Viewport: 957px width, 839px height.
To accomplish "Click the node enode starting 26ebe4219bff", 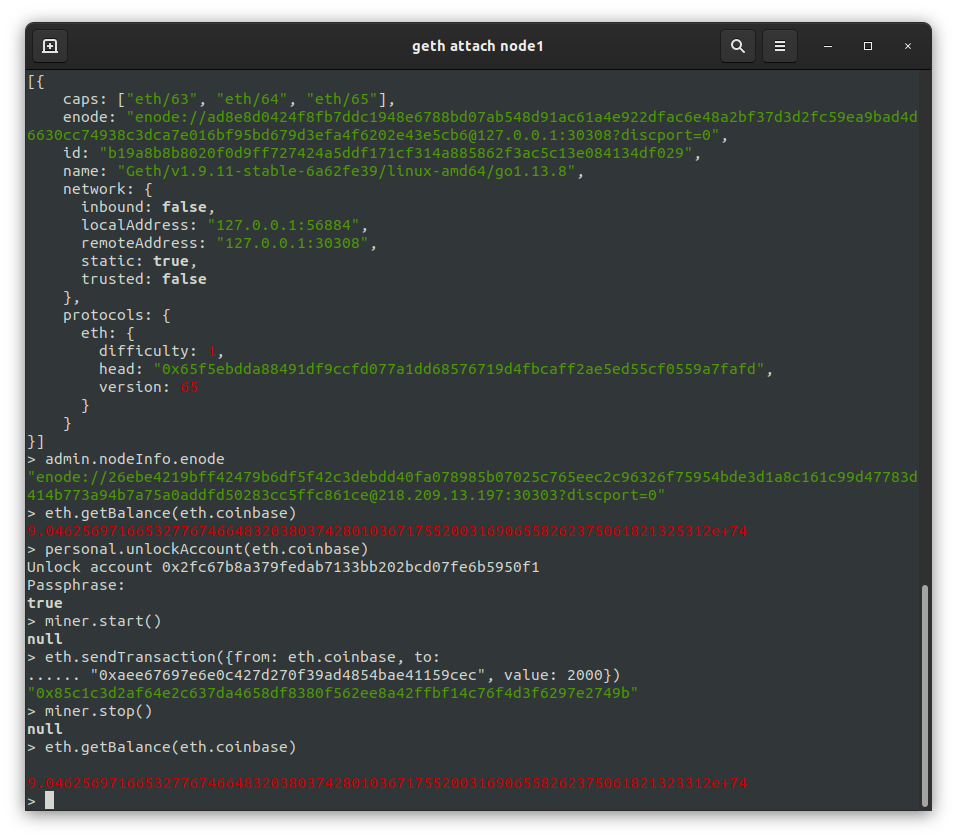I will 472,486.
